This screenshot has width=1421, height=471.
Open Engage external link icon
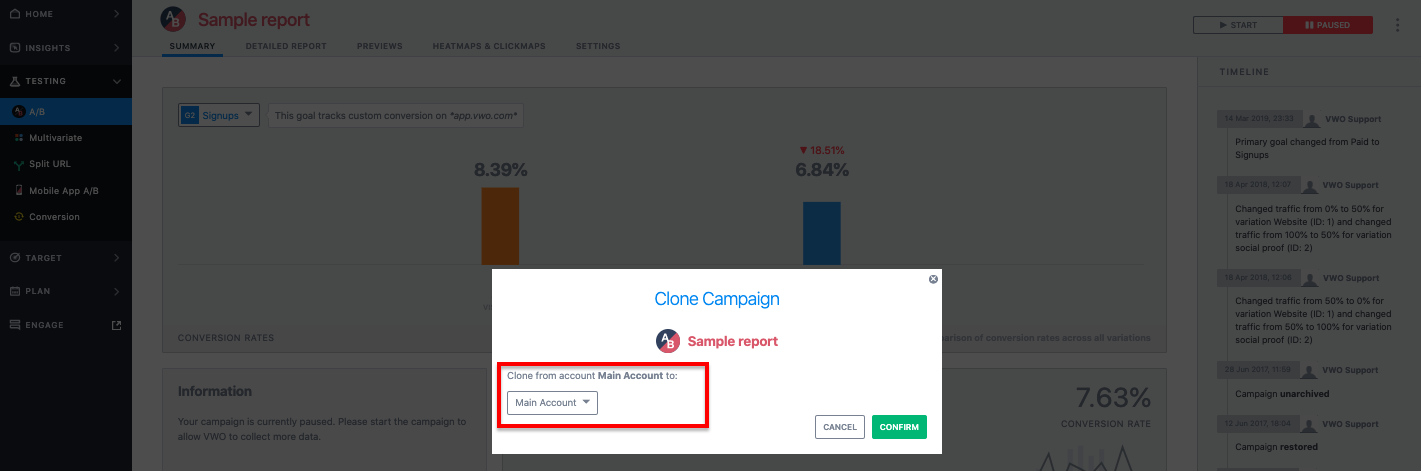(116, 325)
